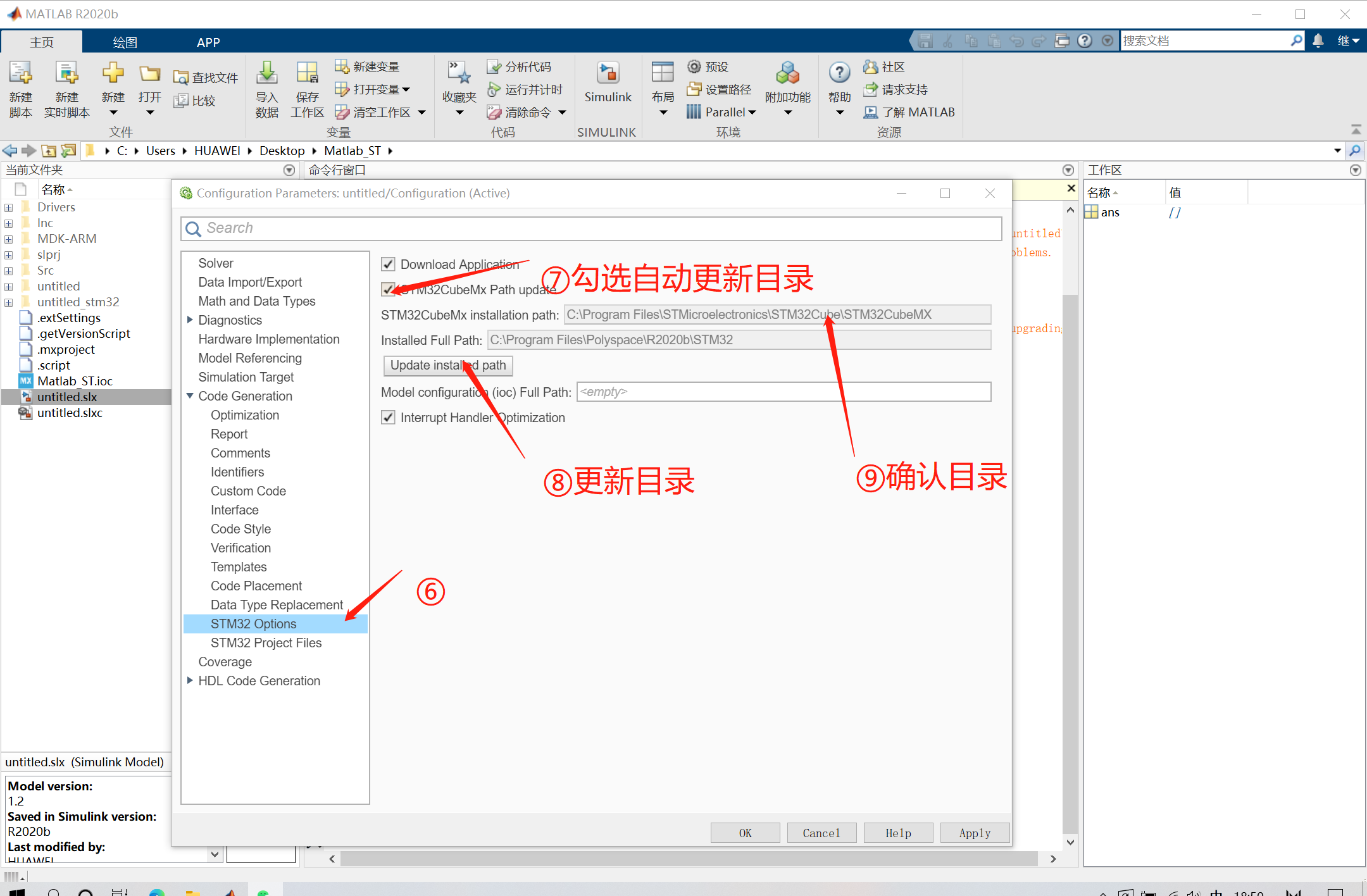Collapse the Code Generation tree node

(x=190, y=396)
